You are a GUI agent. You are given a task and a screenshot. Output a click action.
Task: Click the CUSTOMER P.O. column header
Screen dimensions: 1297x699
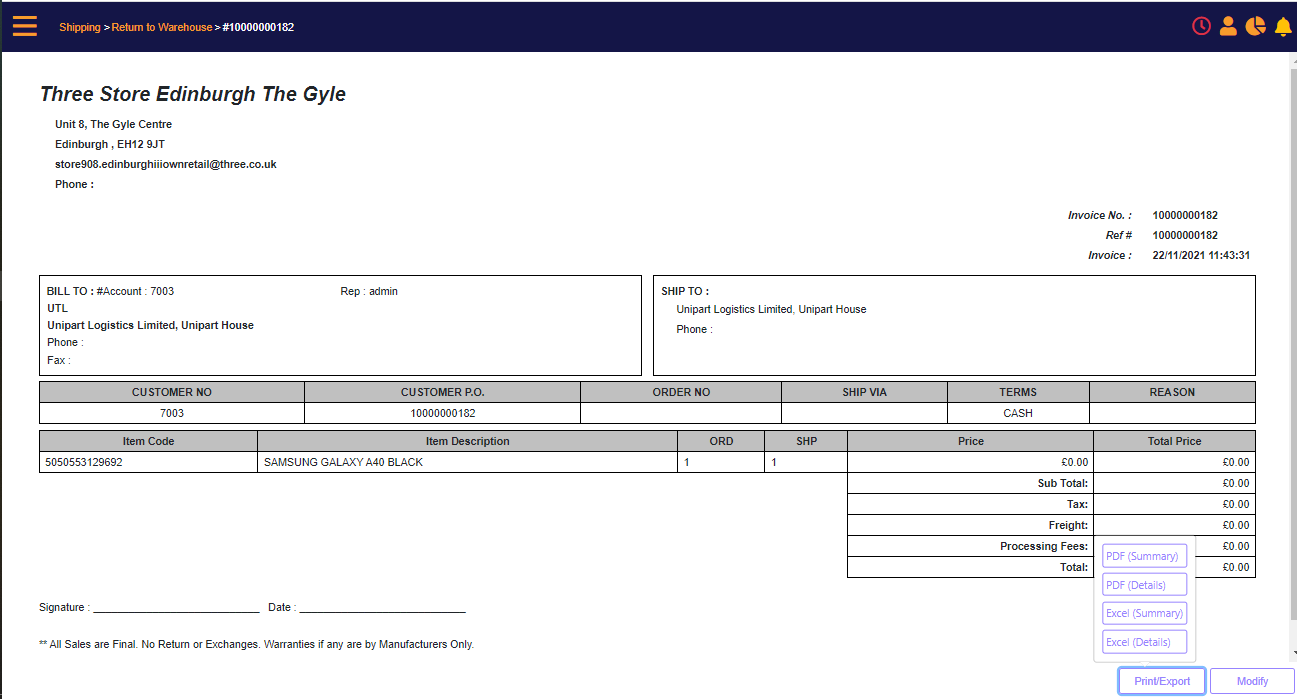pos(442,392)
